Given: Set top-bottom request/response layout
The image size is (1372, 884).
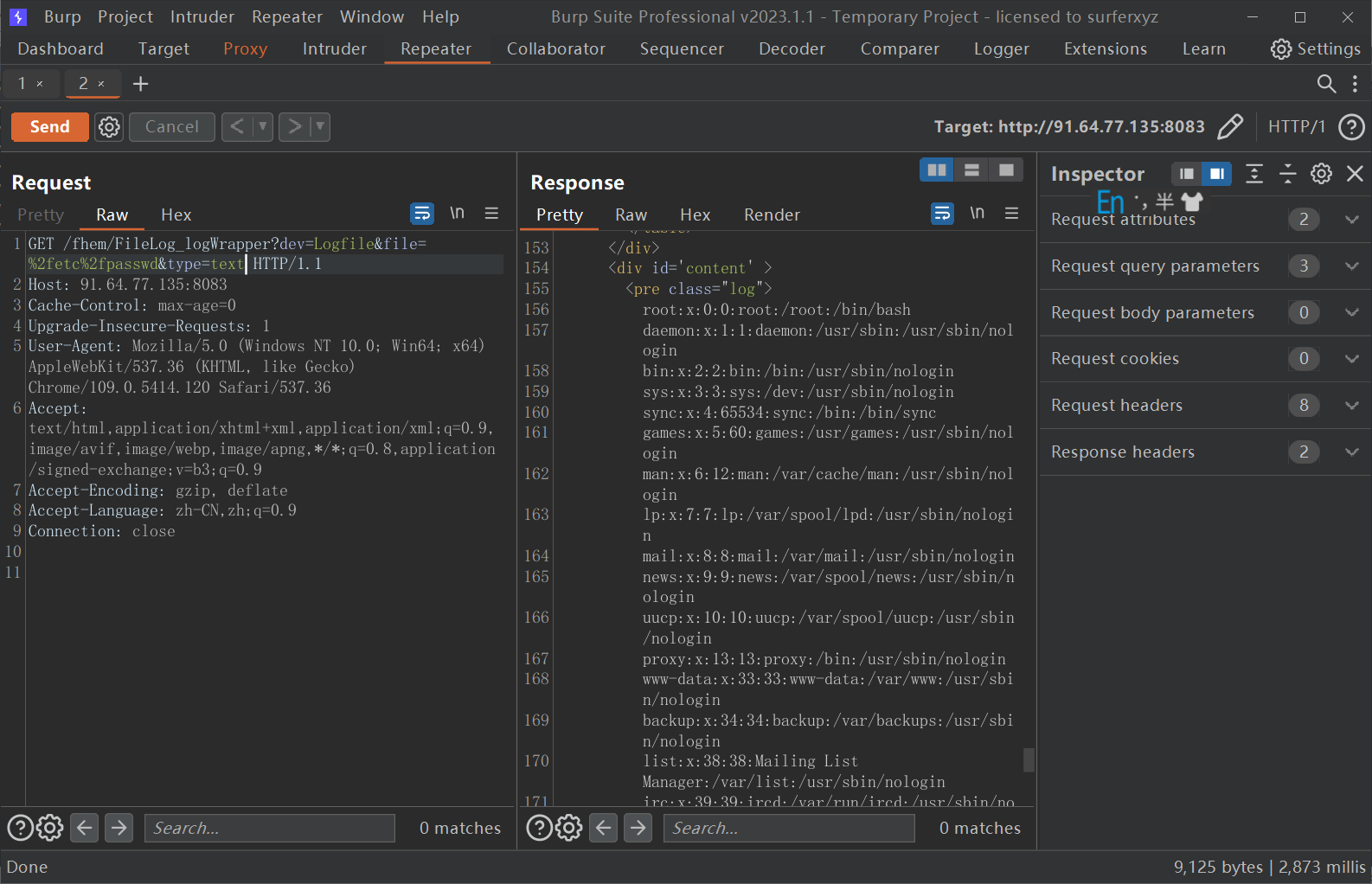Looking at the screenshot, I should (x=971, y=170).
